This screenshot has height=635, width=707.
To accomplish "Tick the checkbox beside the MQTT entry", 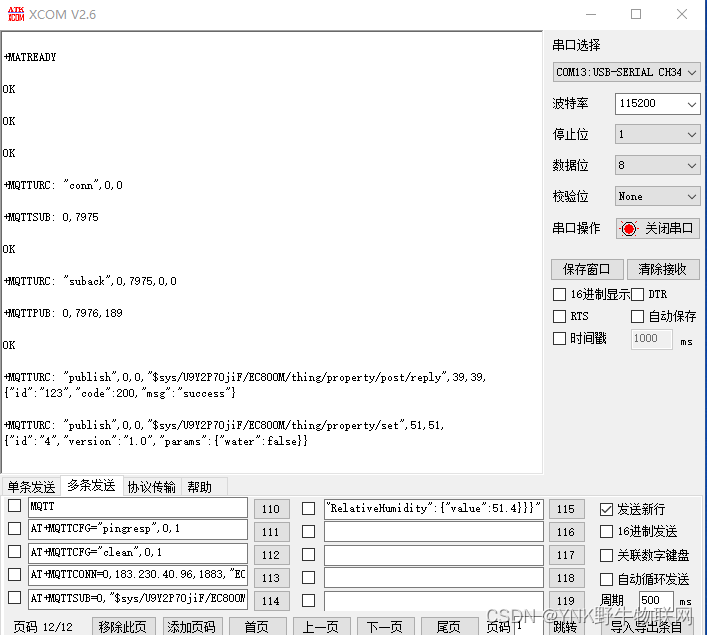I will [14, 506].
